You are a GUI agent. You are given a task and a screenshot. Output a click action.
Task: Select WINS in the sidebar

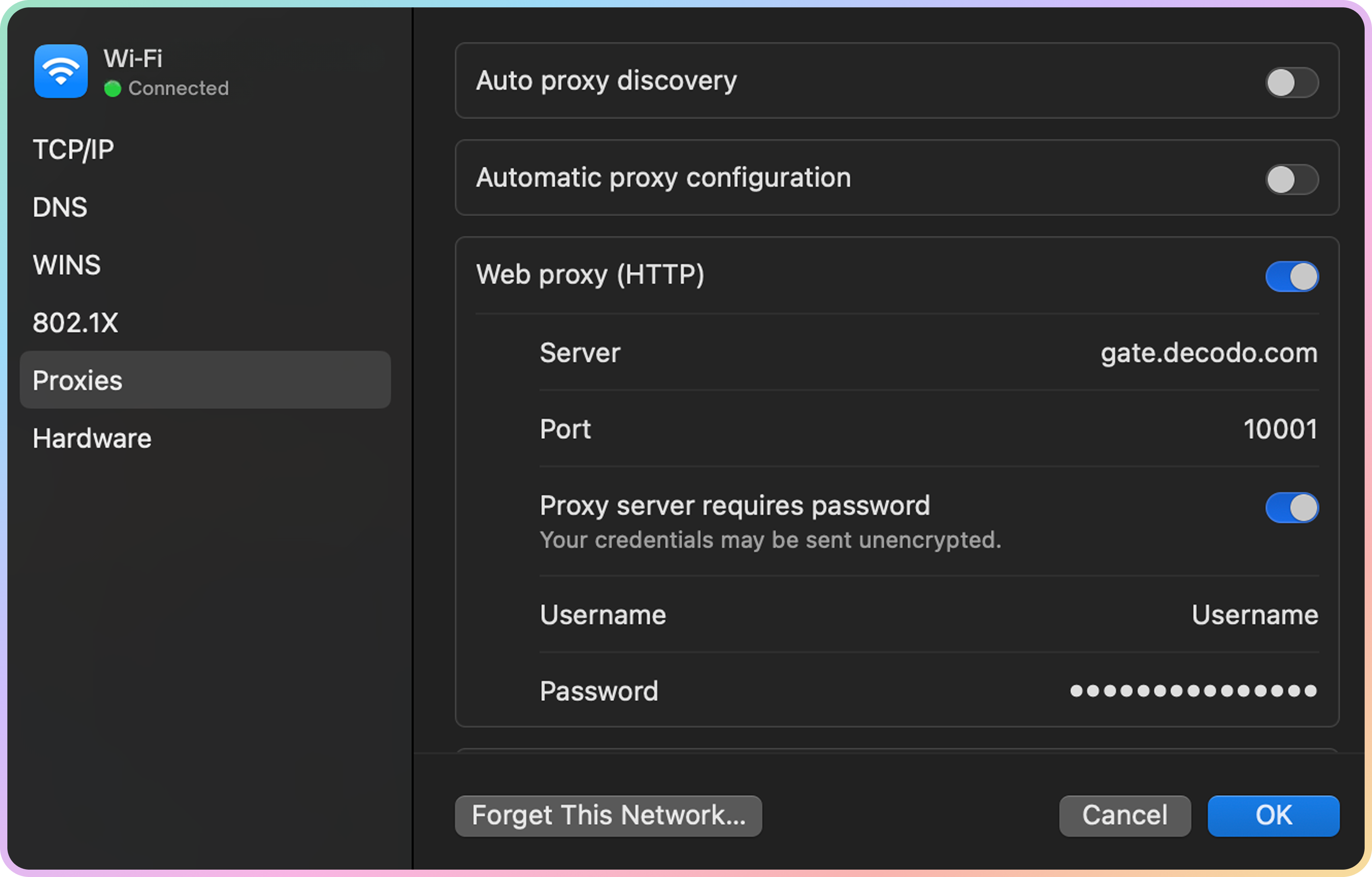click(67, 265)
